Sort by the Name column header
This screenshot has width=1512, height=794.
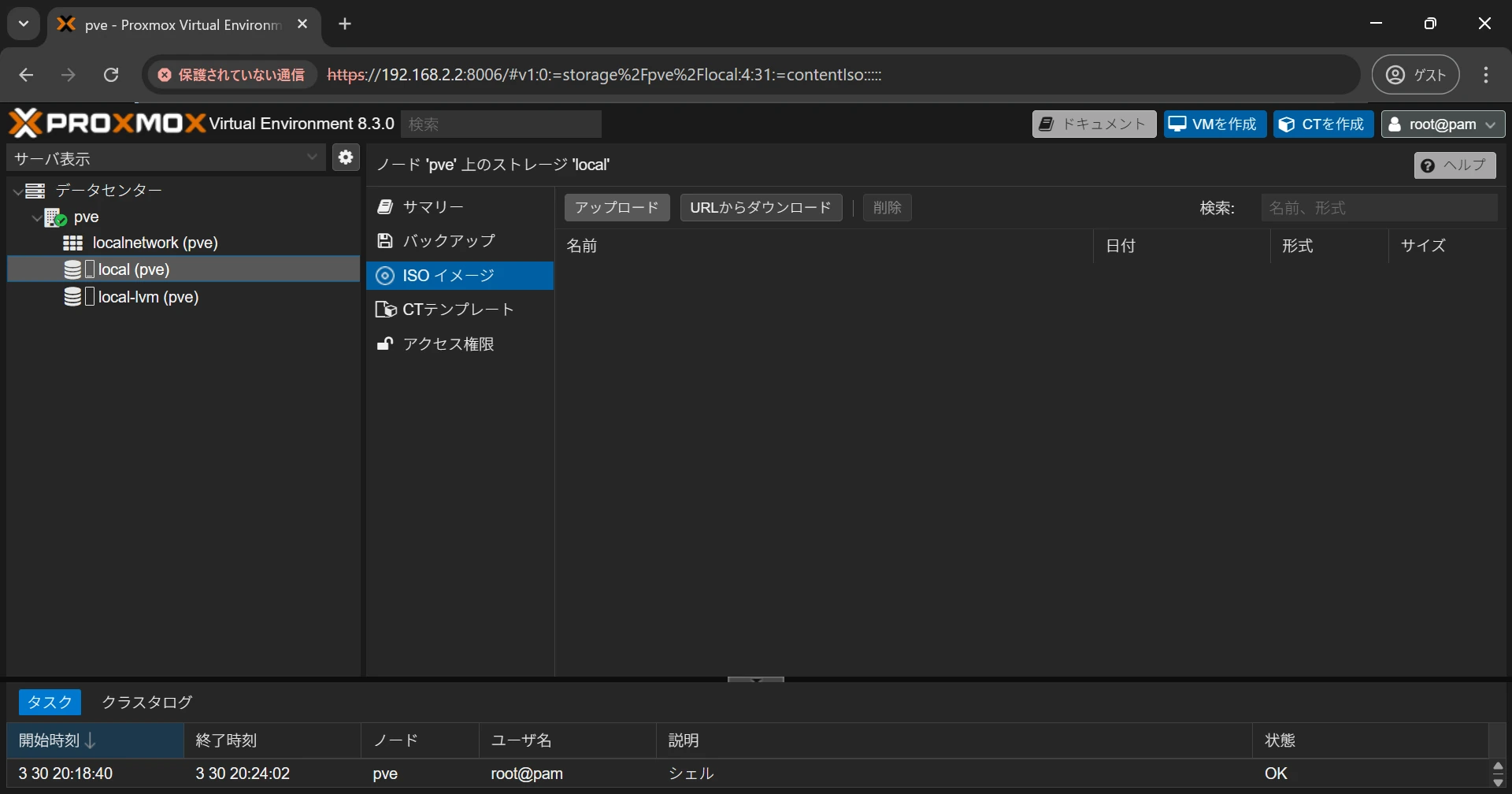click(x=825, y=246)
